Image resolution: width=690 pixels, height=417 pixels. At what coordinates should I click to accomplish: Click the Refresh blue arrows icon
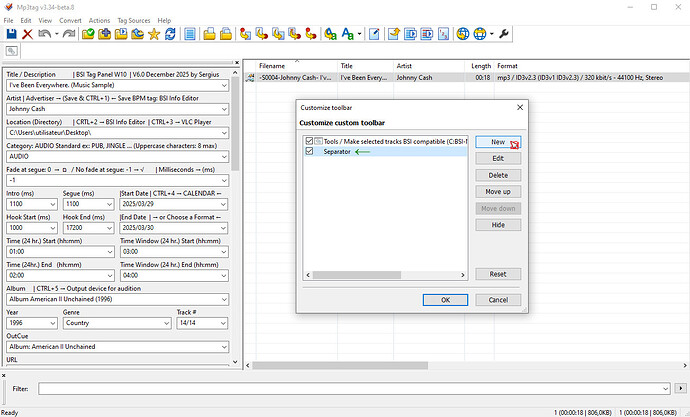170,34
